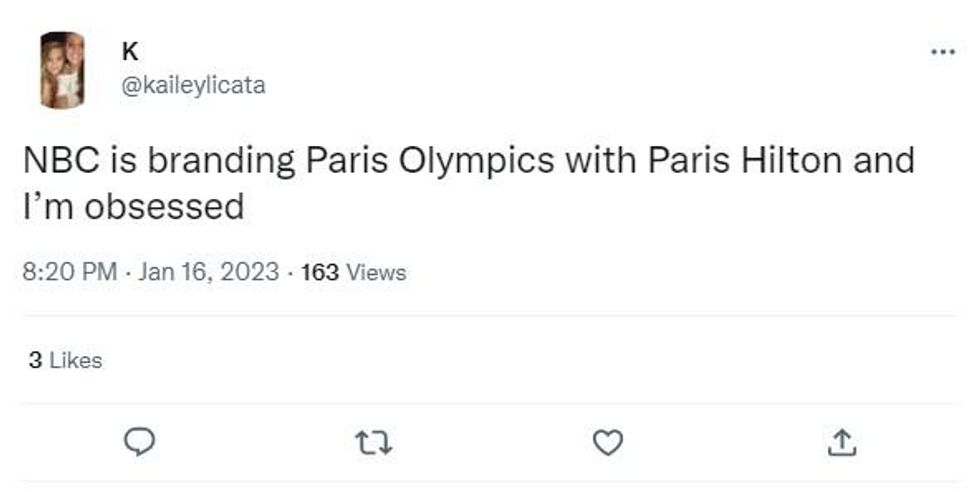
Task: Click the word Views beside the count
Action: (376, 272)
